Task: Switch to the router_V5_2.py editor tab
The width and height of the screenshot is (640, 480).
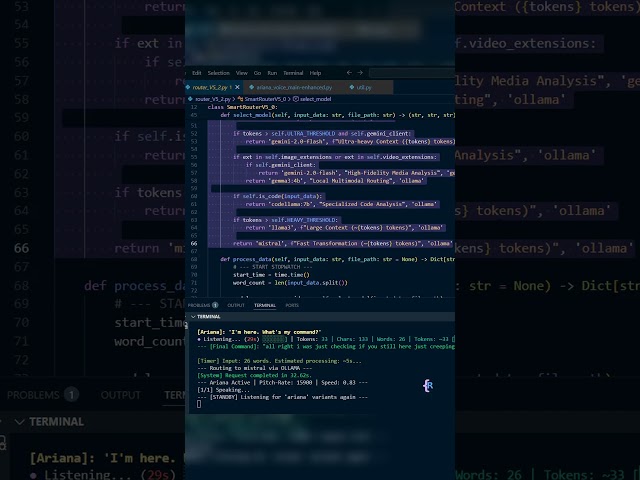Action: (212, 87)
